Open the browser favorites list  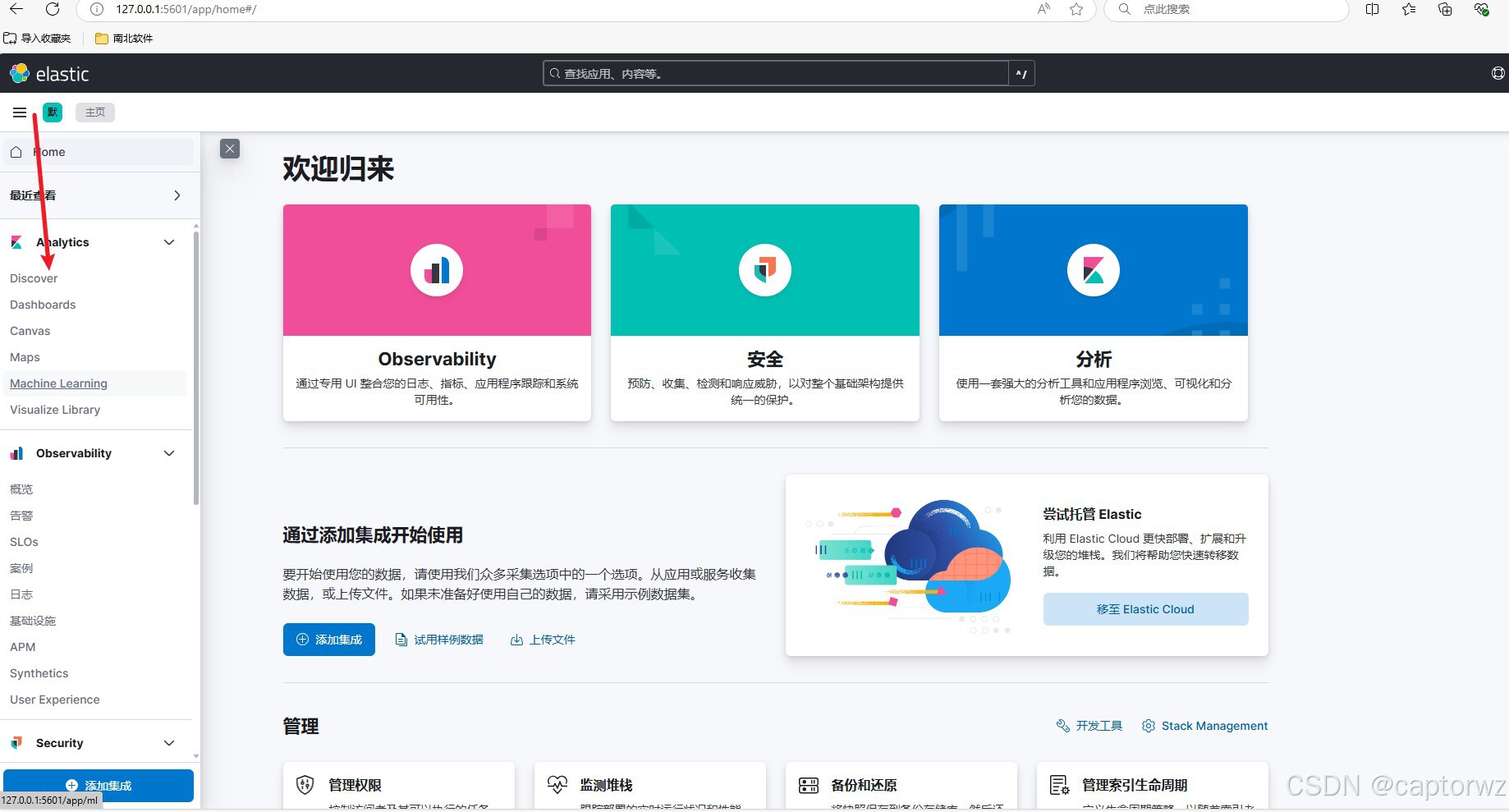click(1409, 9)
